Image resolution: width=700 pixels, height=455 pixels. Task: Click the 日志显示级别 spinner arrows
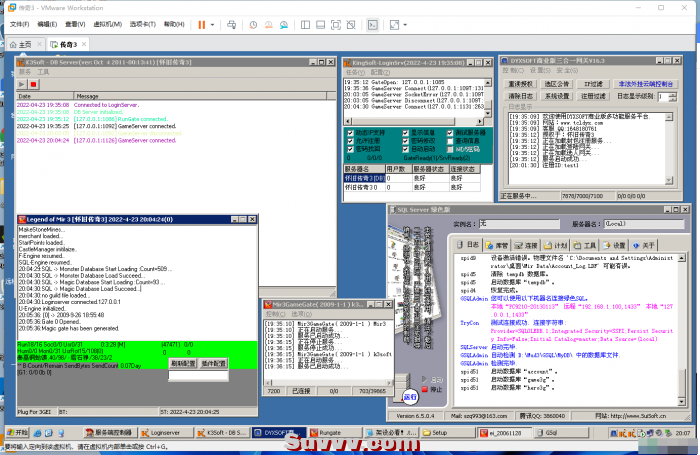click(672, 96)
